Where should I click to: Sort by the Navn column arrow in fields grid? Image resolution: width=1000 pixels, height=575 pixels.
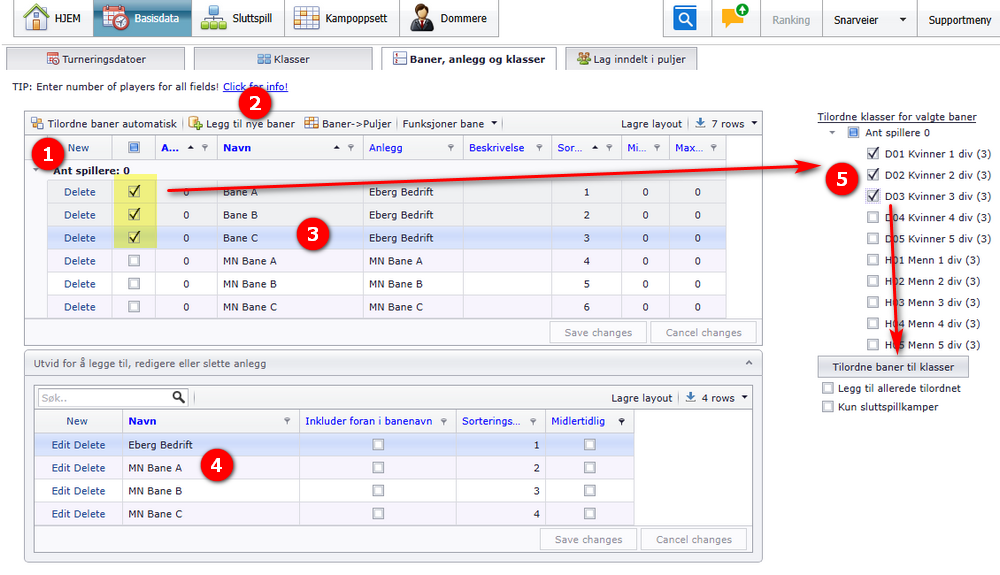[336, 148]
